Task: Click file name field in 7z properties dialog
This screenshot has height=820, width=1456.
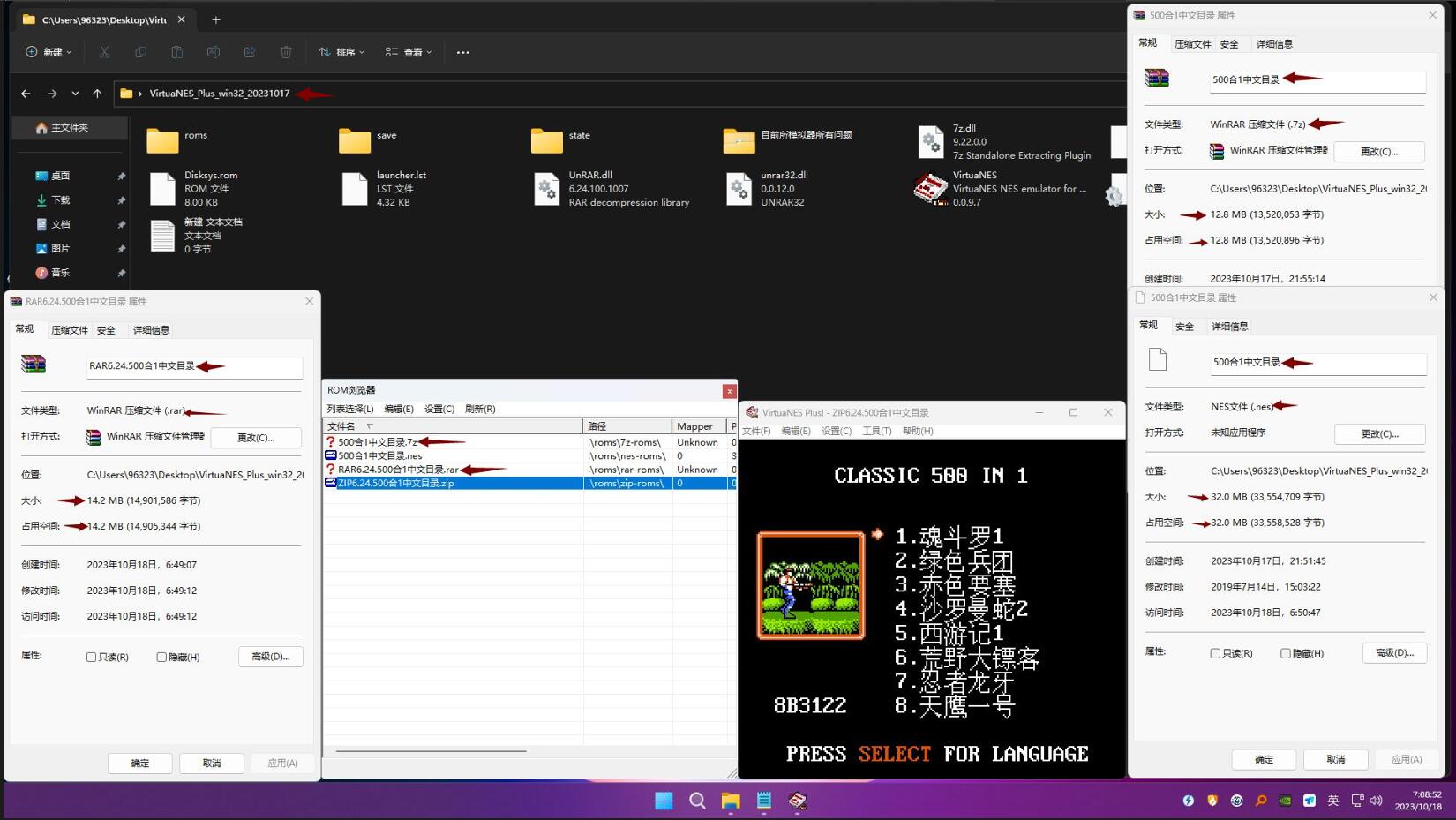Action: point(1317,80)
